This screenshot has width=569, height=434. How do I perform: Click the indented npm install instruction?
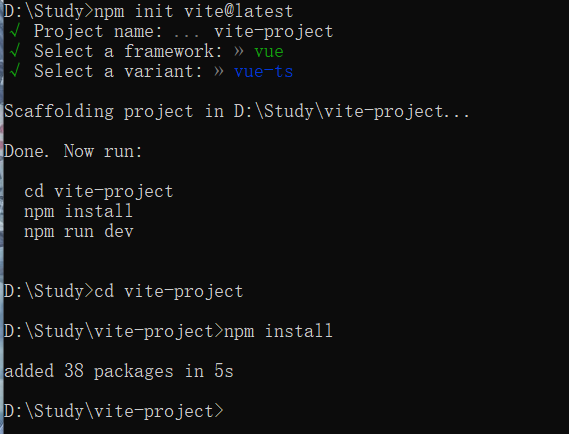click(78, 211)
